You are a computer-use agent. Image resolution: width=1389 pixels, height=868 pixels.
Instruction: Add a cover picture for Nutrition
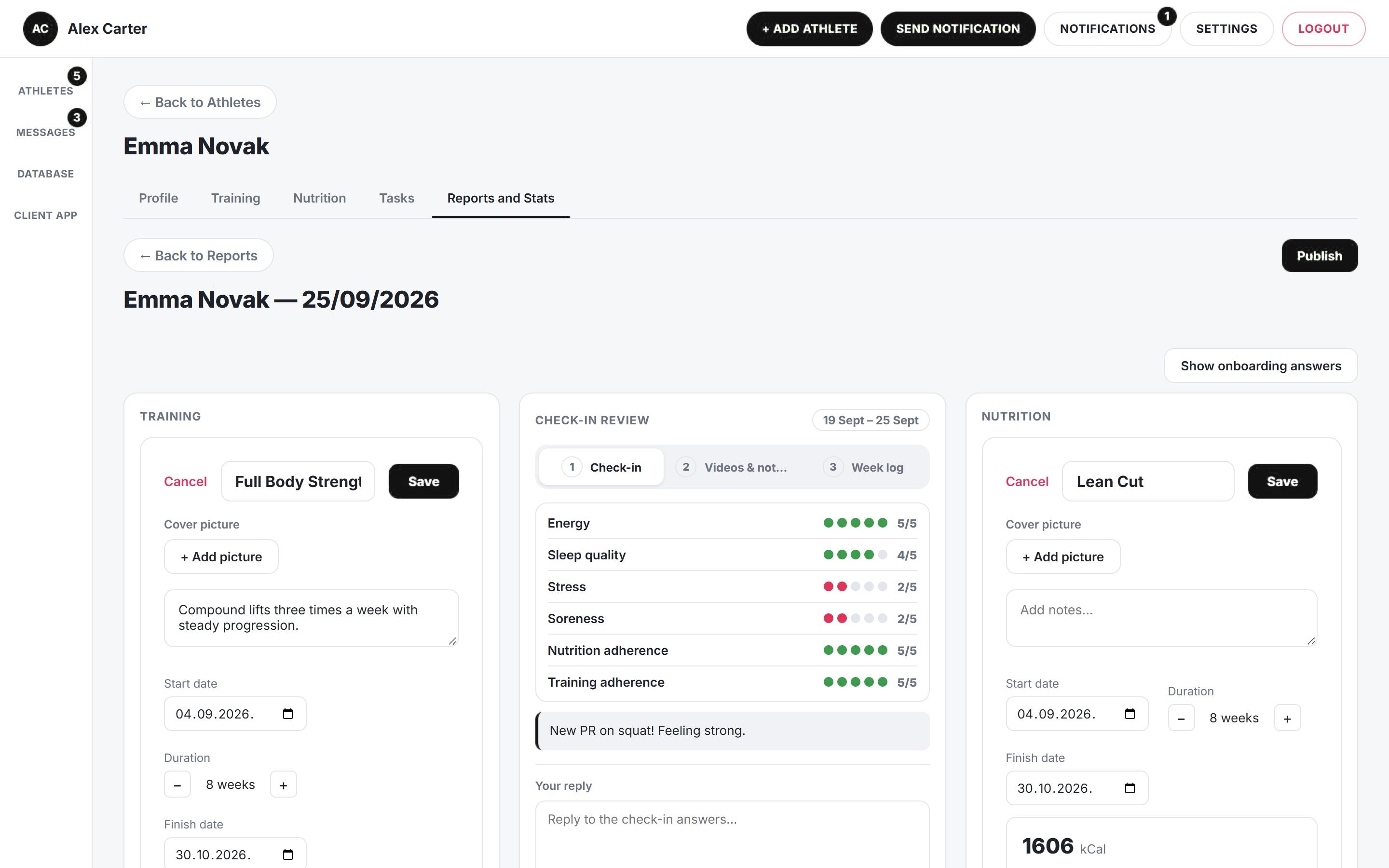pos(1063,556)
